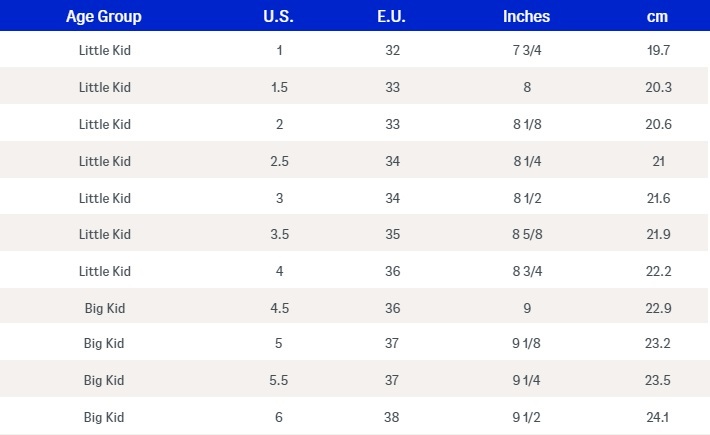The width and height of the screenshot is (710, 435).
Task: Select the cm column header
Action: tap(658, 16)
